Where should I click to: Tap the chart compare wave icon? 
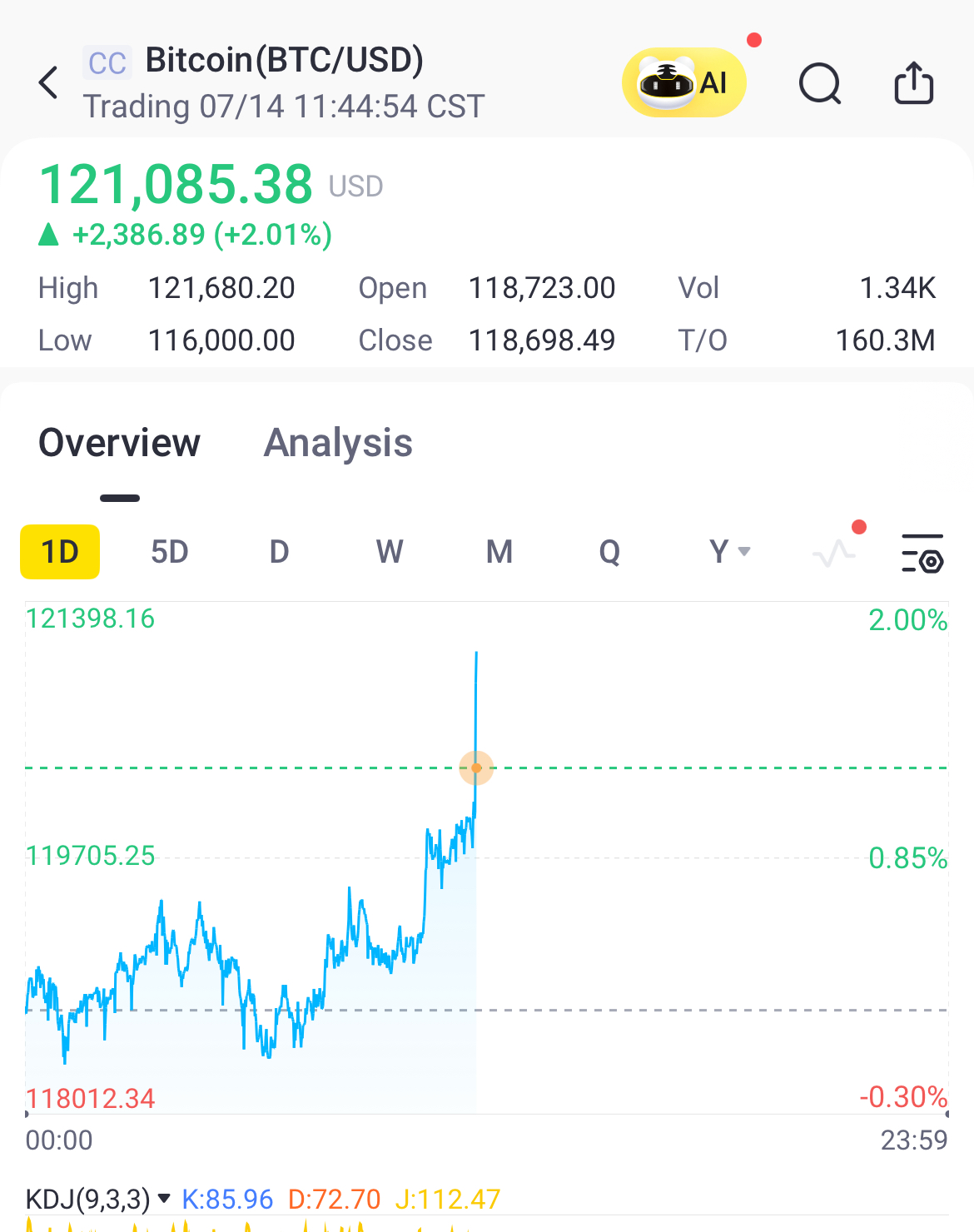click(834, 553)
